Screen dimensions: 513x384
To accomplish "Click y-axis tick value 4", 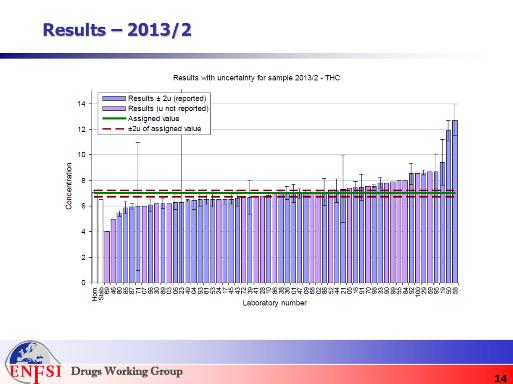I will [x=83, y=231].
